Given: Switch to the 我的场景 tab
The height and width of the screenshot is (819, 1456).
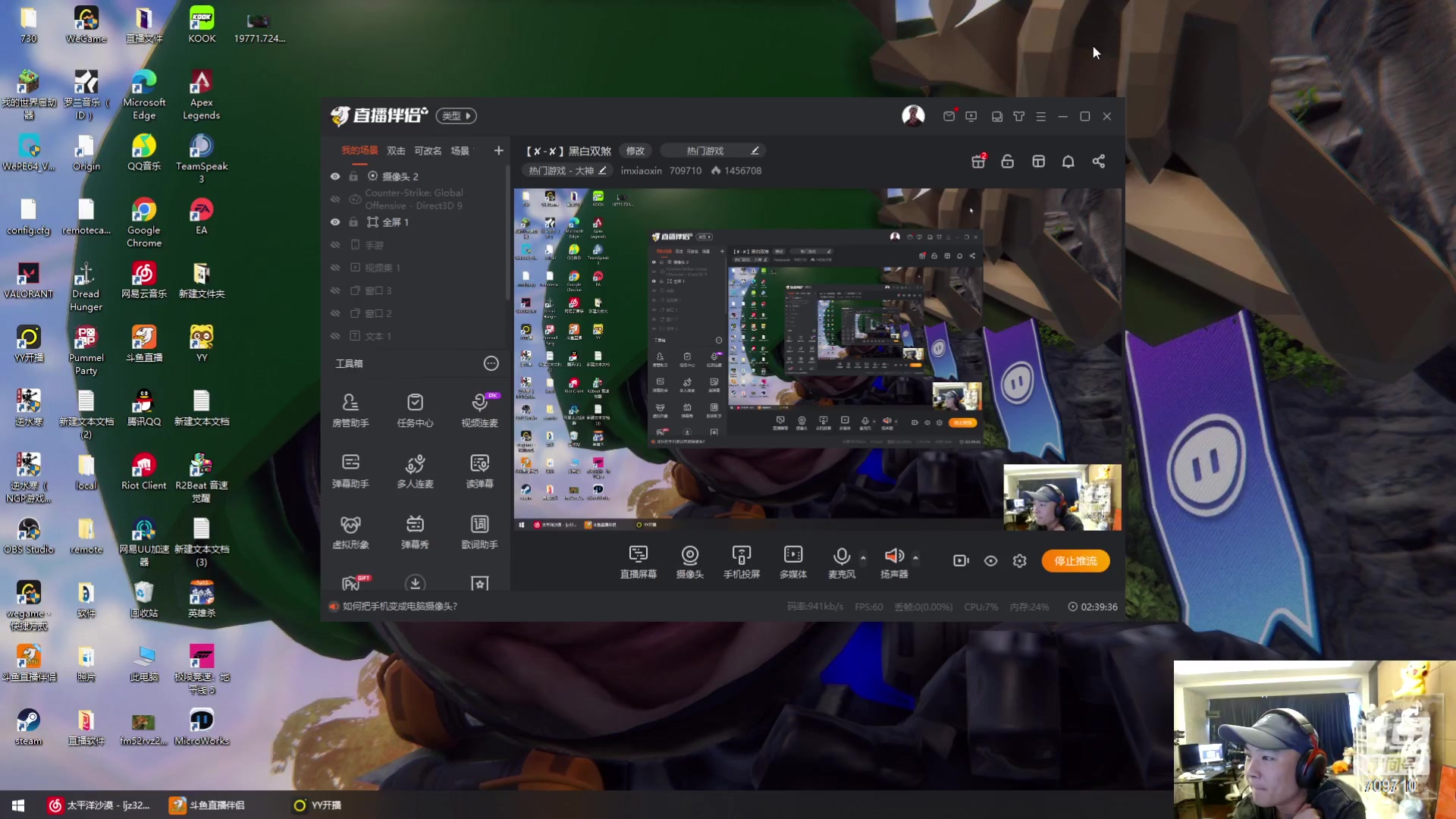Looking at the screenshot, I should click(x=362, y=150).
